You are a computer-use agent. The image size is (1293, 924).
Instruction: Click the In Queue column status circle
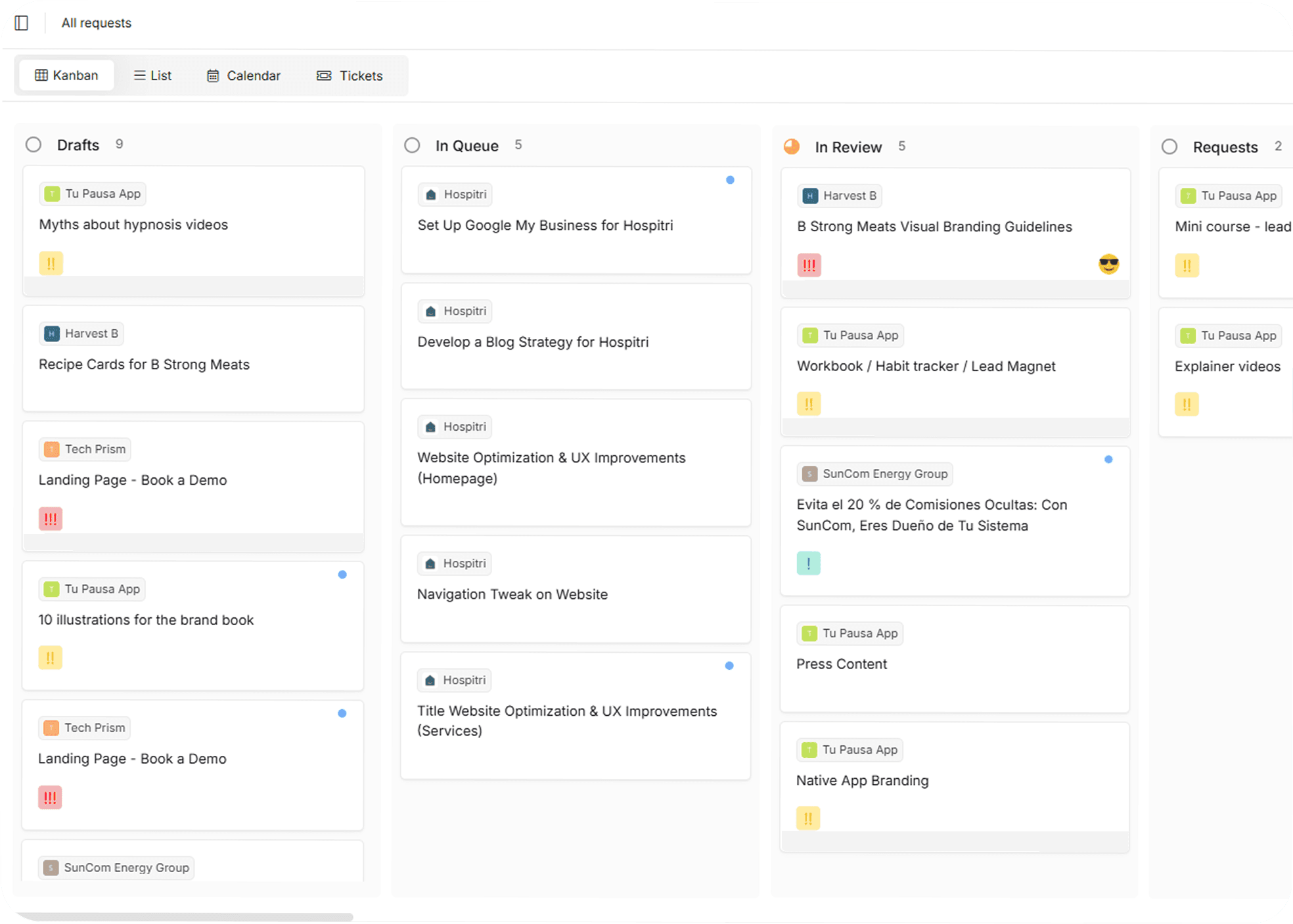click(x=412, y=145)
